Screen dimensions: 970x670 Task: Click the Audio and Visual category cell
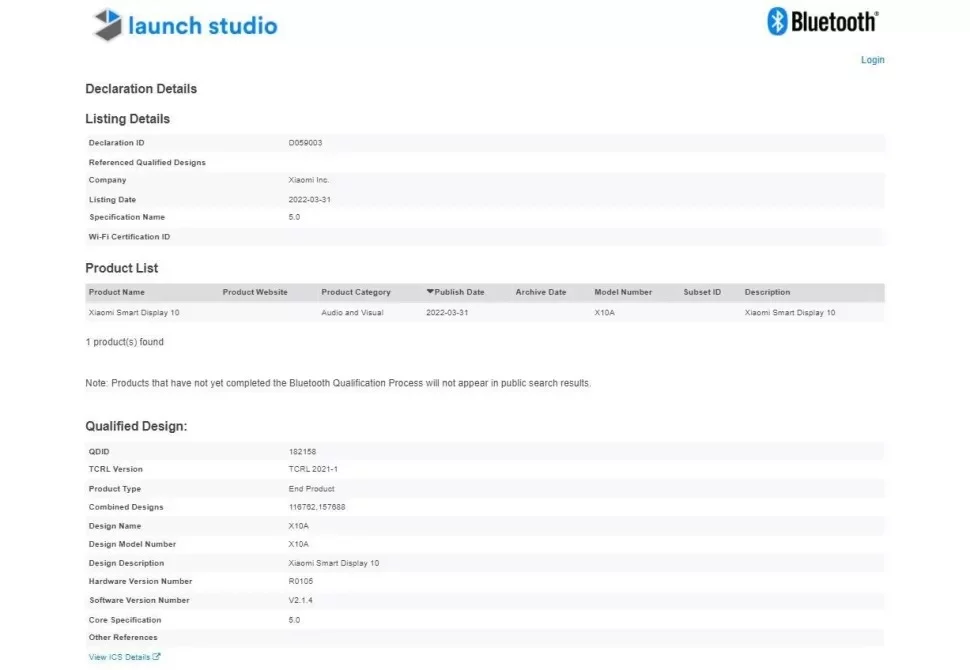pyautogui.click(x=349, y=313)
